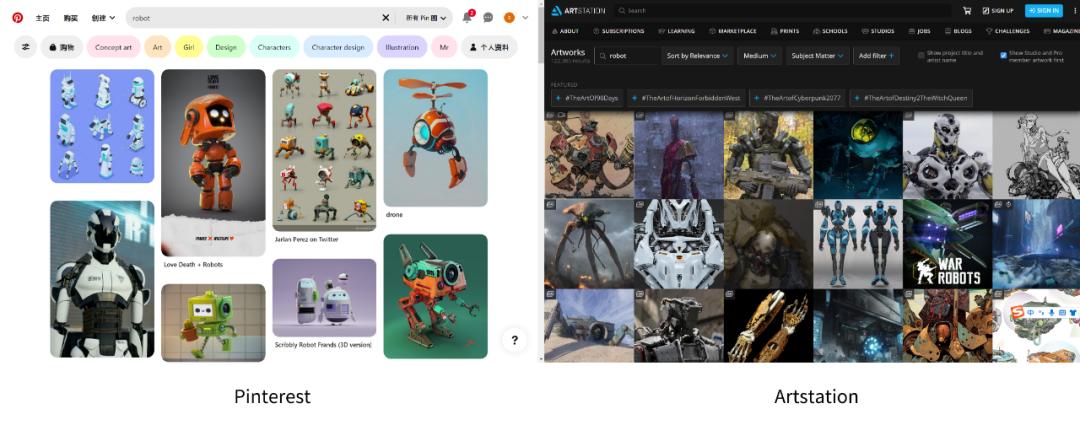Uncheck Show Studio and Pro member artwork first

click(1003, 55)
